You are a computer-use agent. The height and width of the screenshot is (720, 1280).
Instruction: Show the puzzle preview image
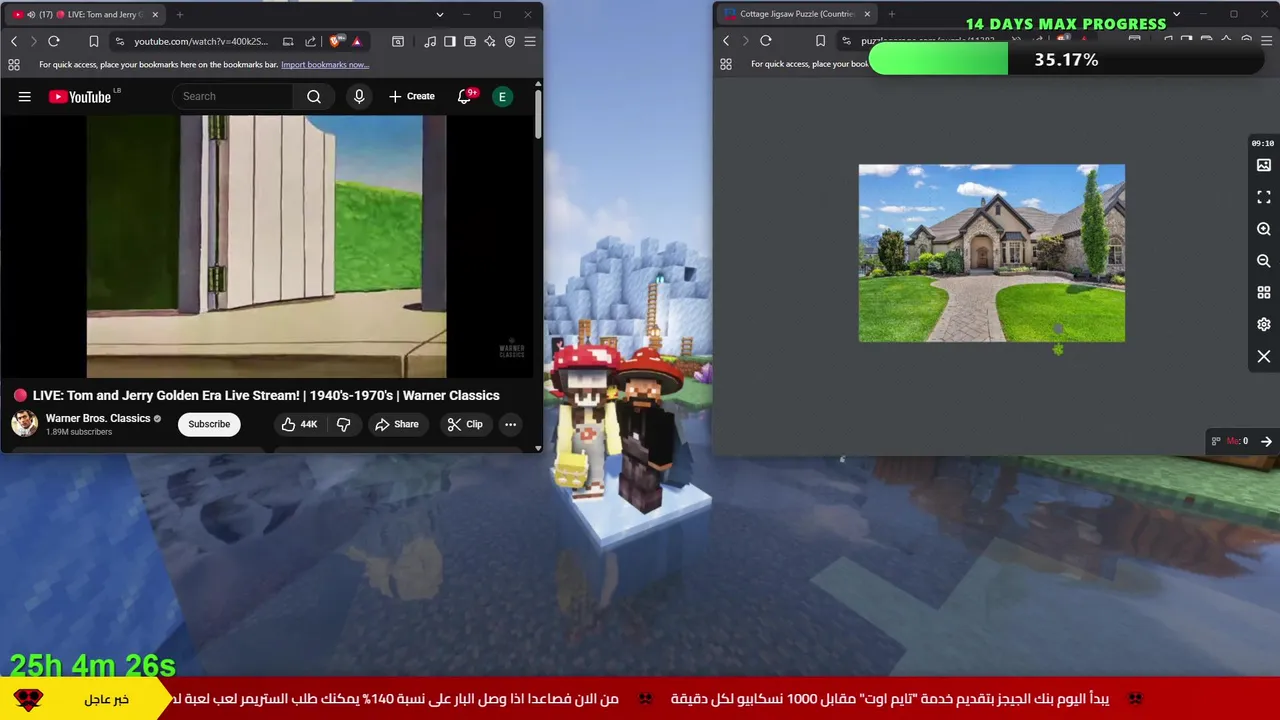(x=1264, y=165)
